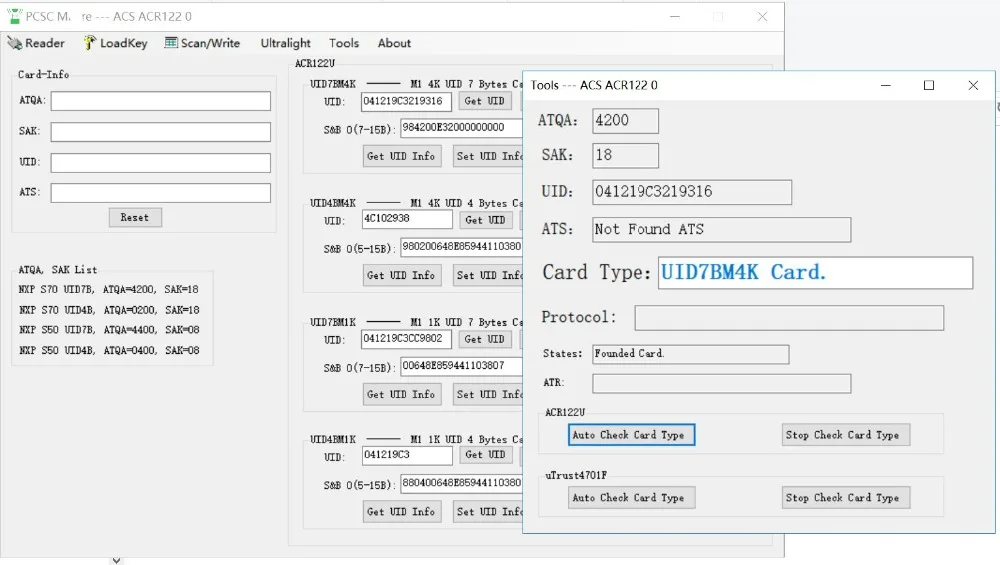
Task: Focus the Card-Info SAK field
Action: tap(161, 131)
